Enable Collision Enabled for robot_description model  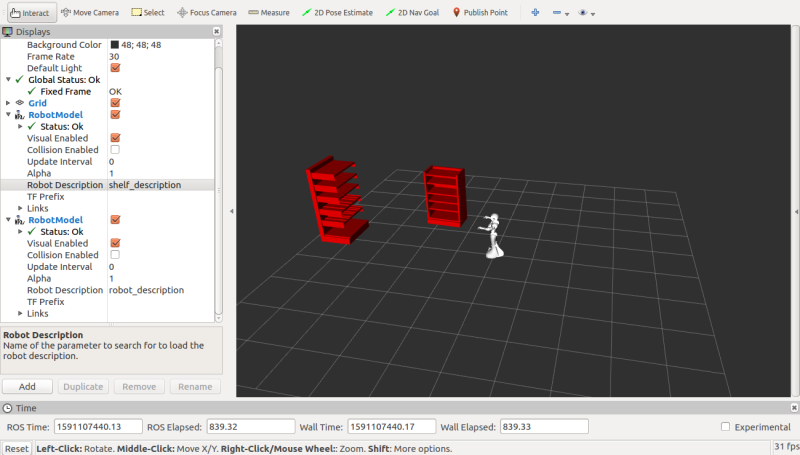[115, 255]
